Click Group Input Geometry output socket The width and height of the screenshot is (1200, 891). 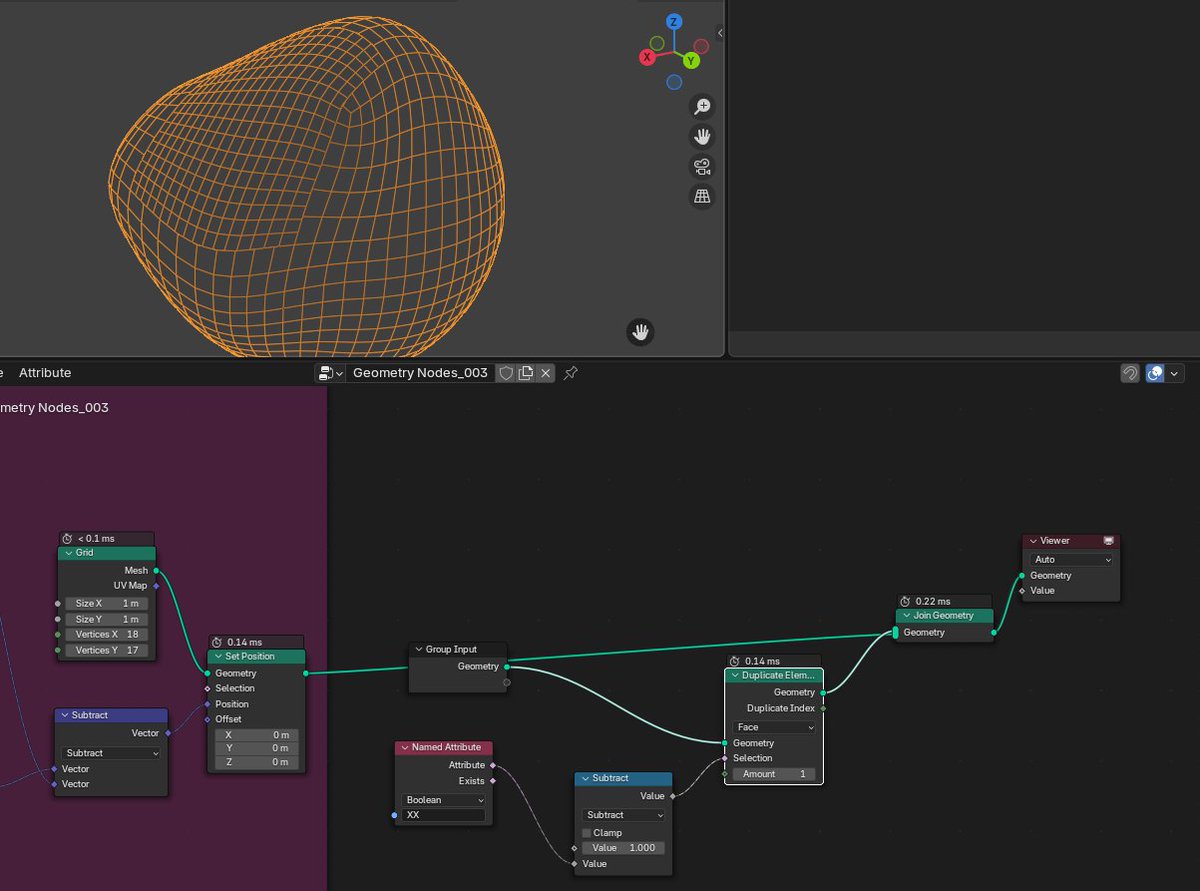(507, 666)
